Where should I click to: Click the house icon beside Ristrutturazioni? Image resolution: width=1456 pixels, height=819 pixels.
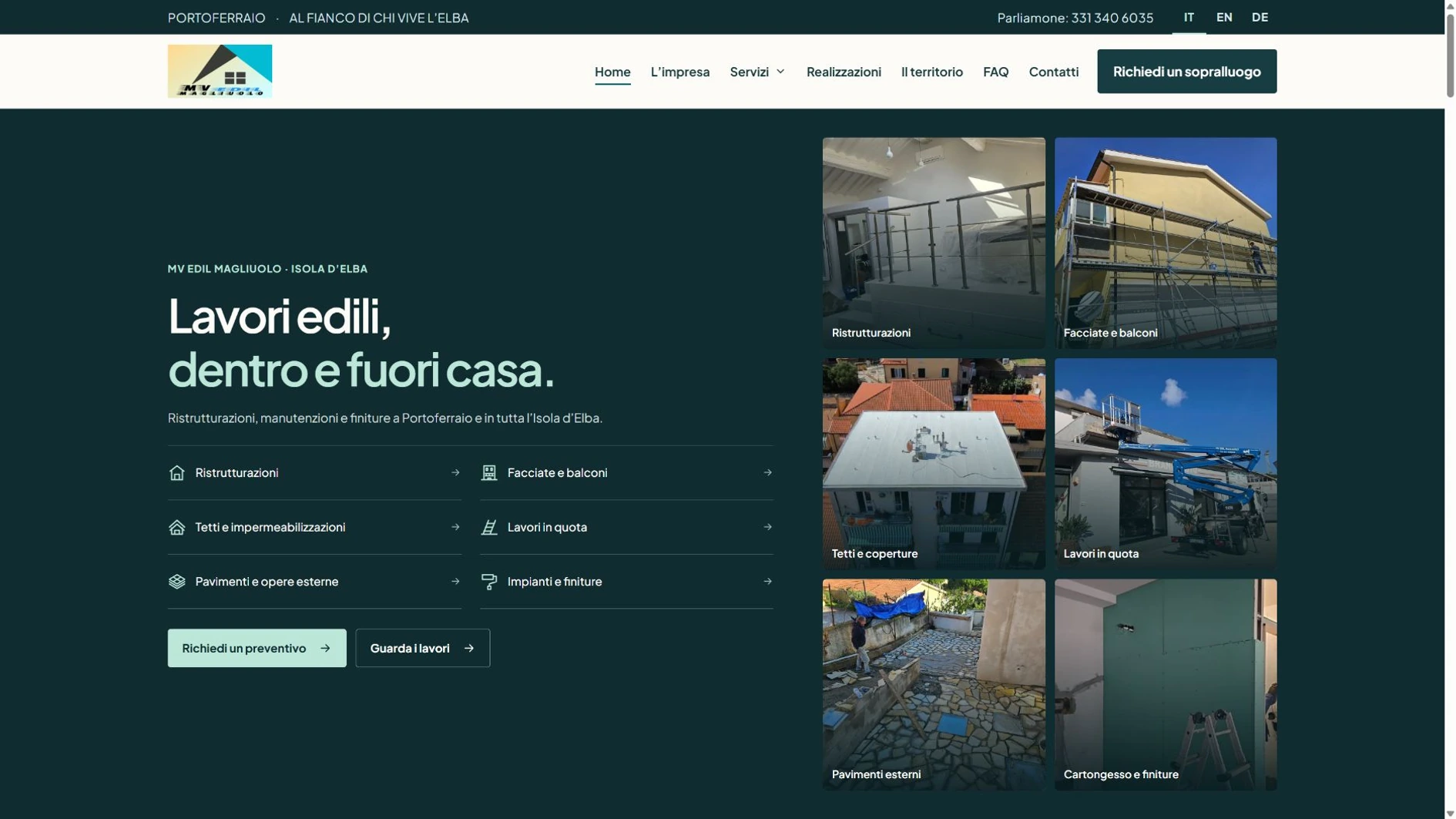click(x=176, y=472)
